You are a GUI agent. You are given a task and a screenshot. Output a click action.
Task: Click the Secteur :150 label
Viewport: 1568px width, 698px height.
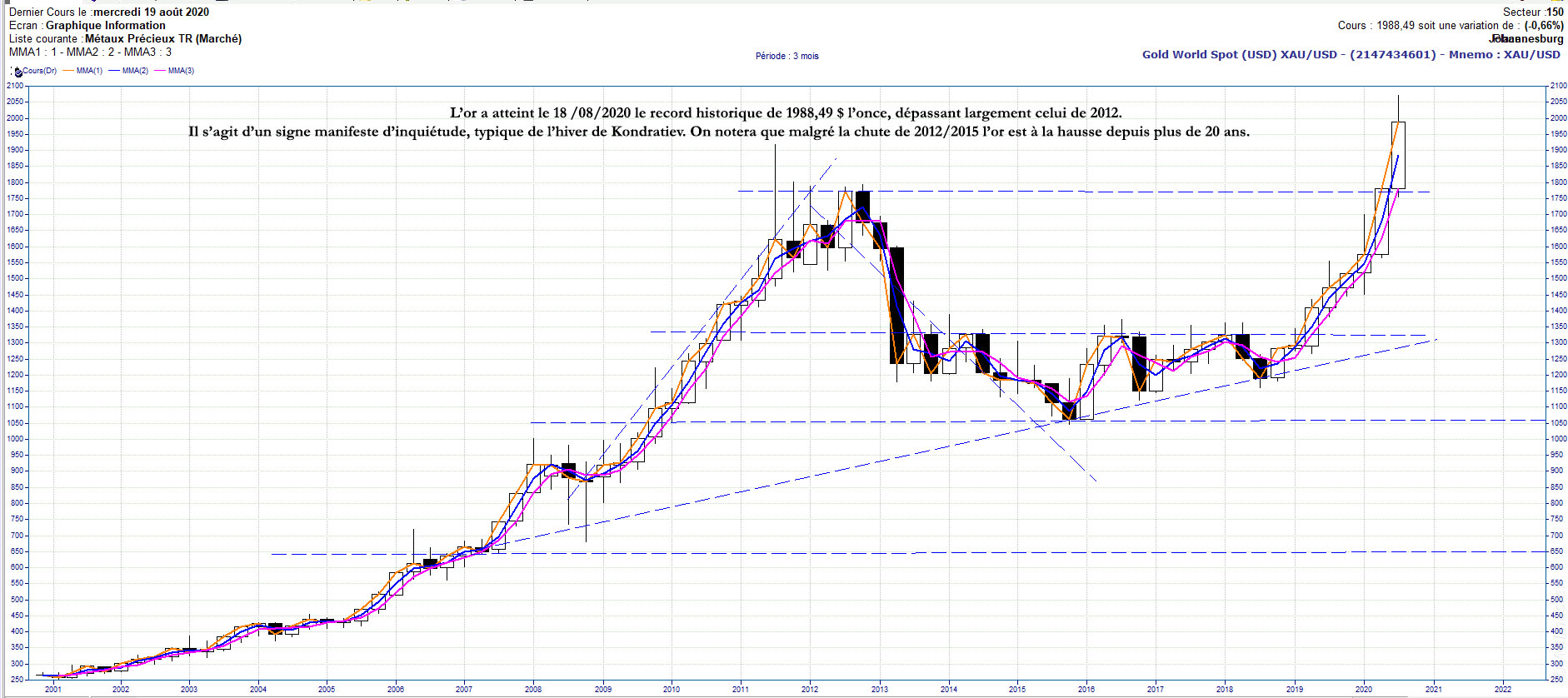click(x=1533, y=12)
